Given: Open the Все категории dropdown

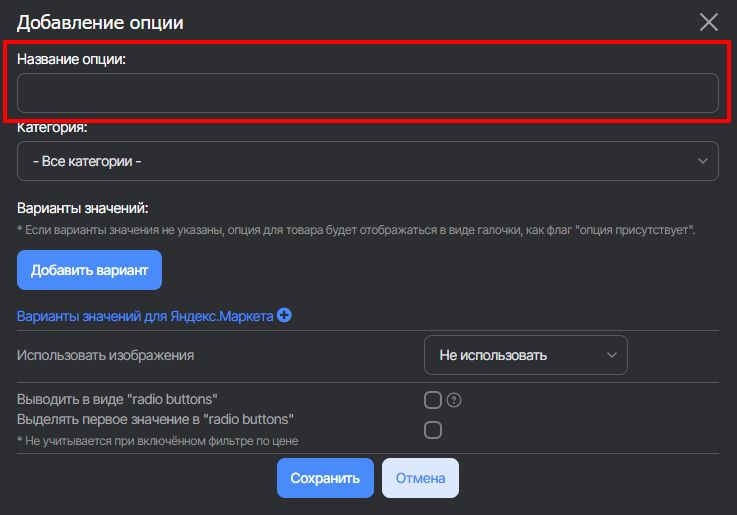Looking at the screenshot, I should pos(367,161).
